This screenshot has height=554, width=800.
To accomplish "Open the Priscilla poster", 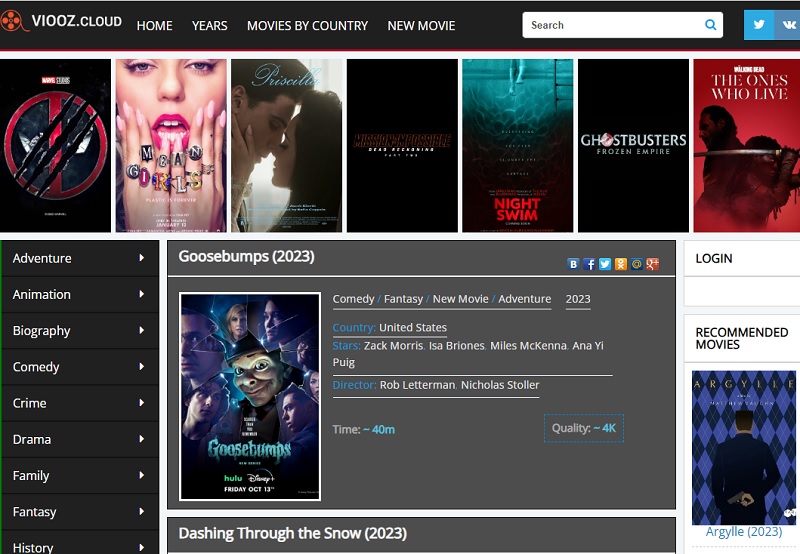I will coord(287,145).
